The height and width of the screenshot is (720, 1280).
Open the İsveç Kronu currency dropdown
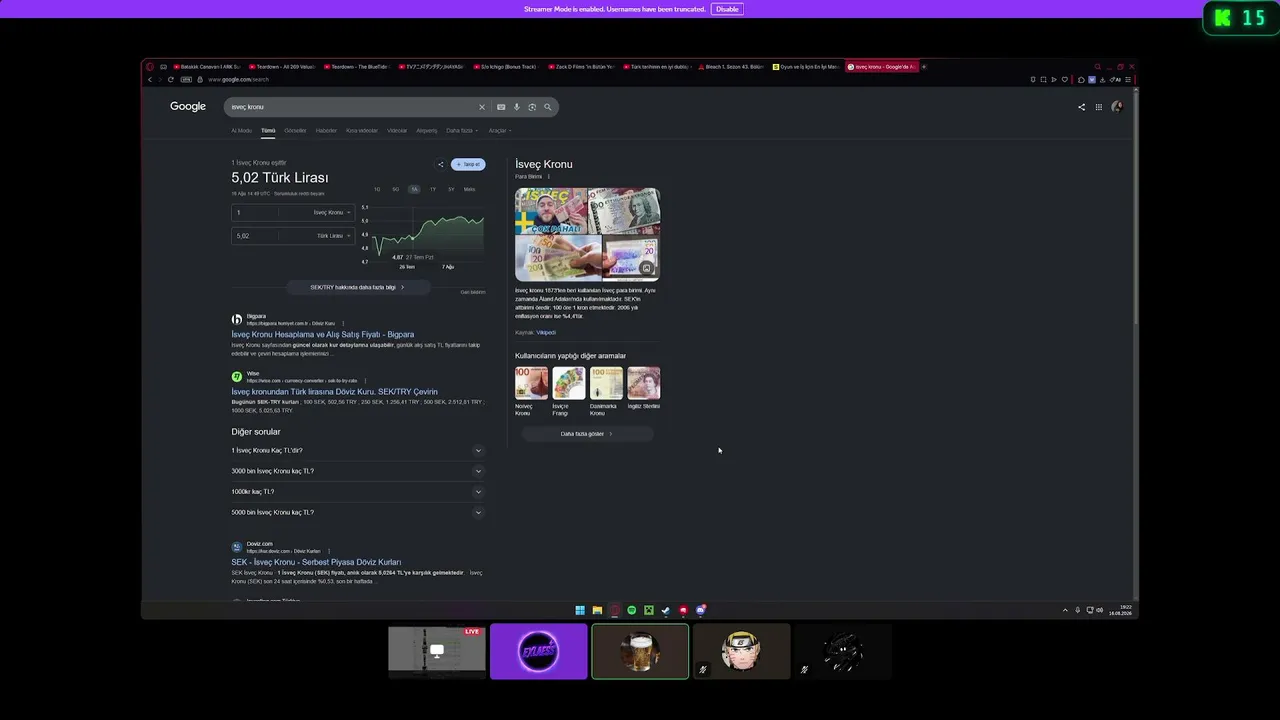[x=332, y=213]
